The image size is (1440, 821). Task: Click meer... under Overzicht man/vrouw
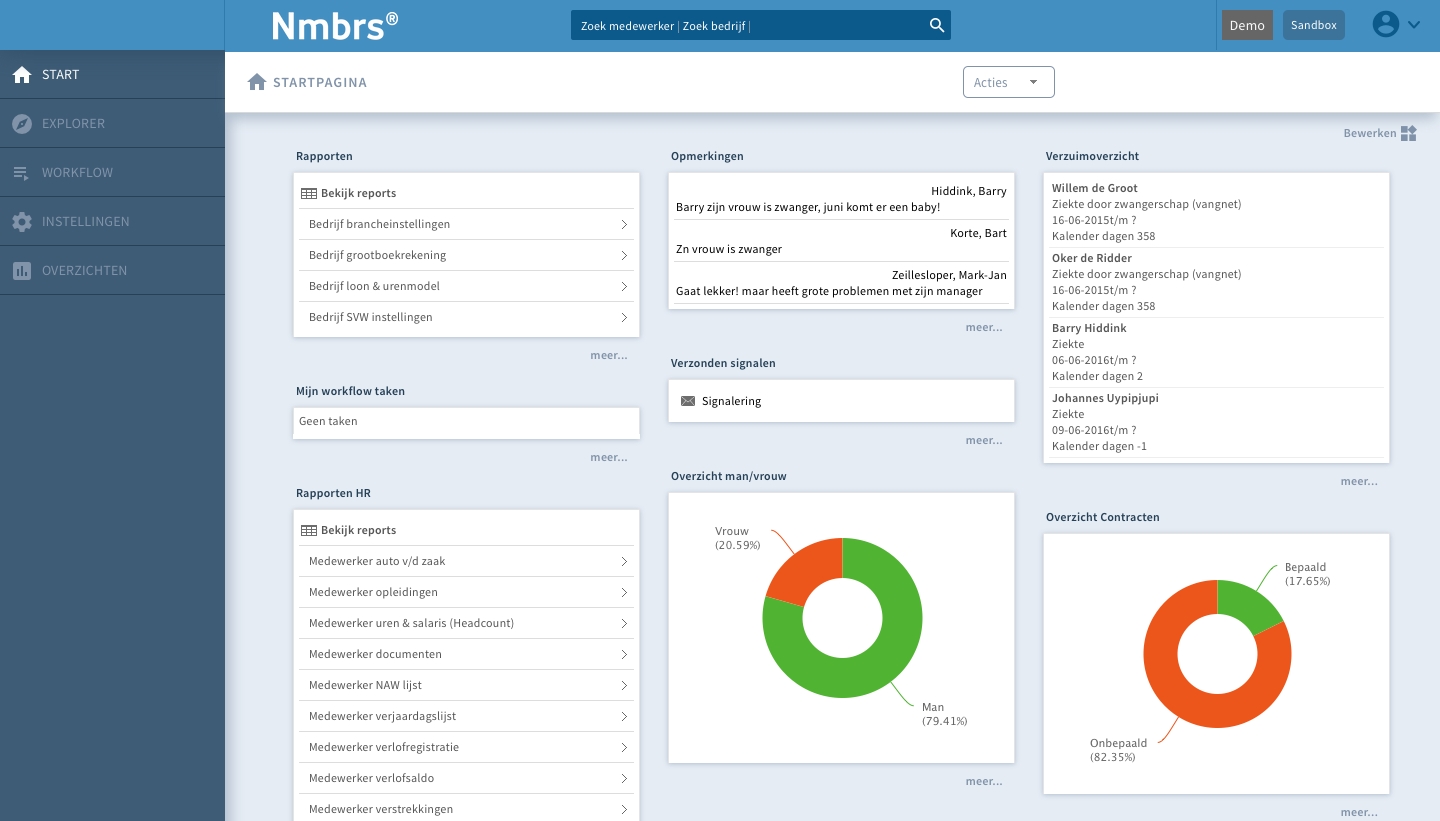coord(984,781)
